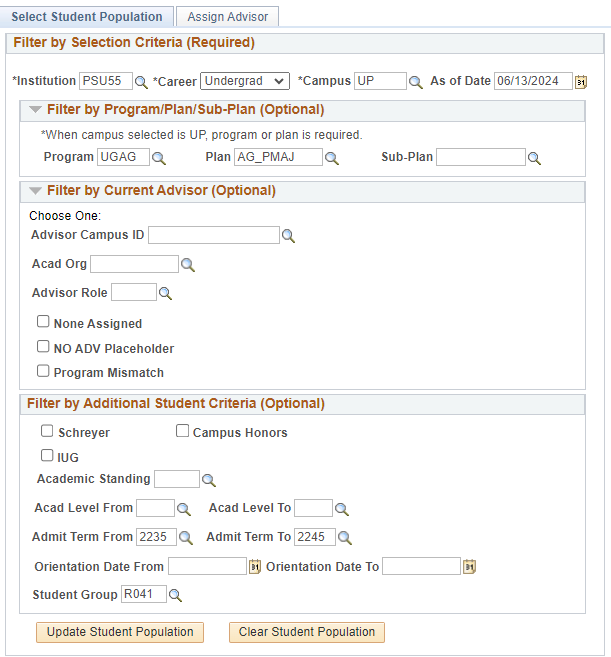Open the Career dropdown list
Screen dimensions: 611x657
[x=245, y=81]
